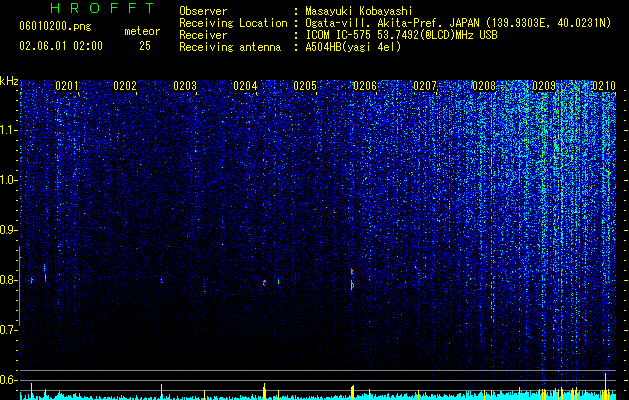629x400 pixels.
Task: Click the 0209 time marker
Action: (544, 85)
